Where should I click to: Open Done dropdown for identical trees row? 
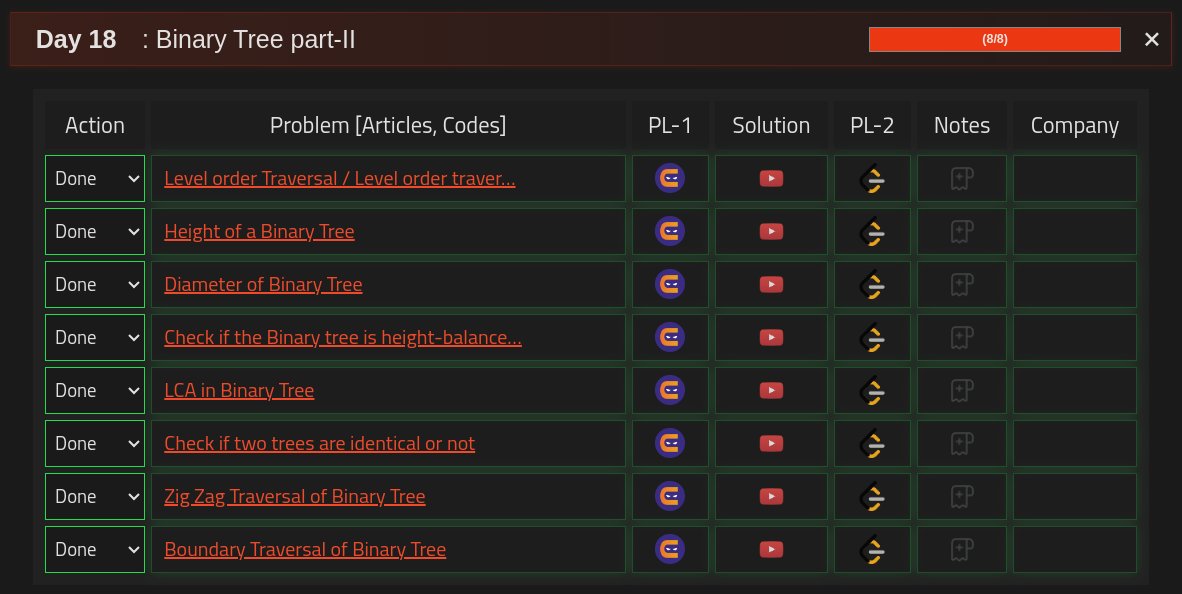95,443
